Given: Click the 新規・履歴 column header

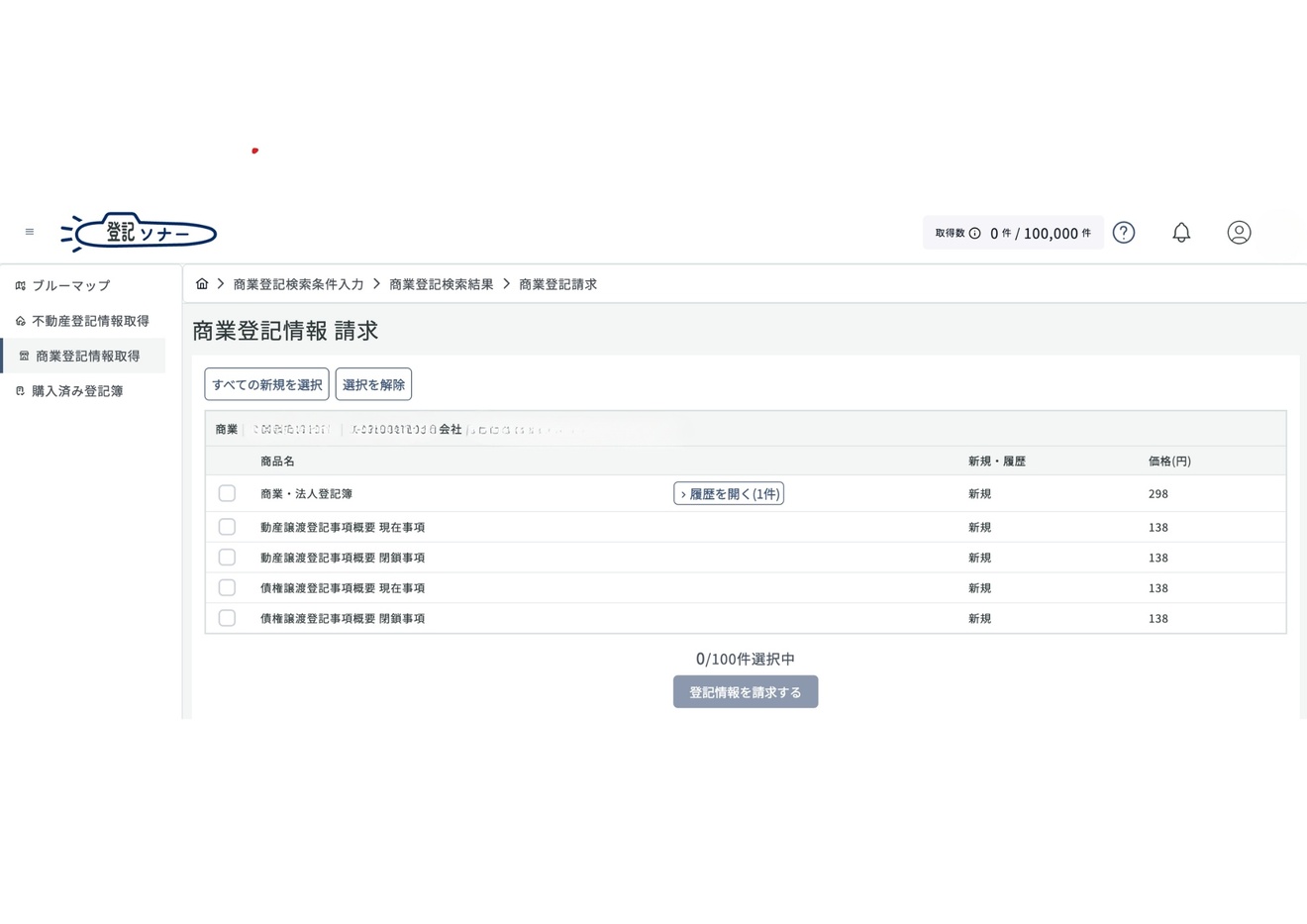Looking at the screenshot, I should click(x=997, y=462).
